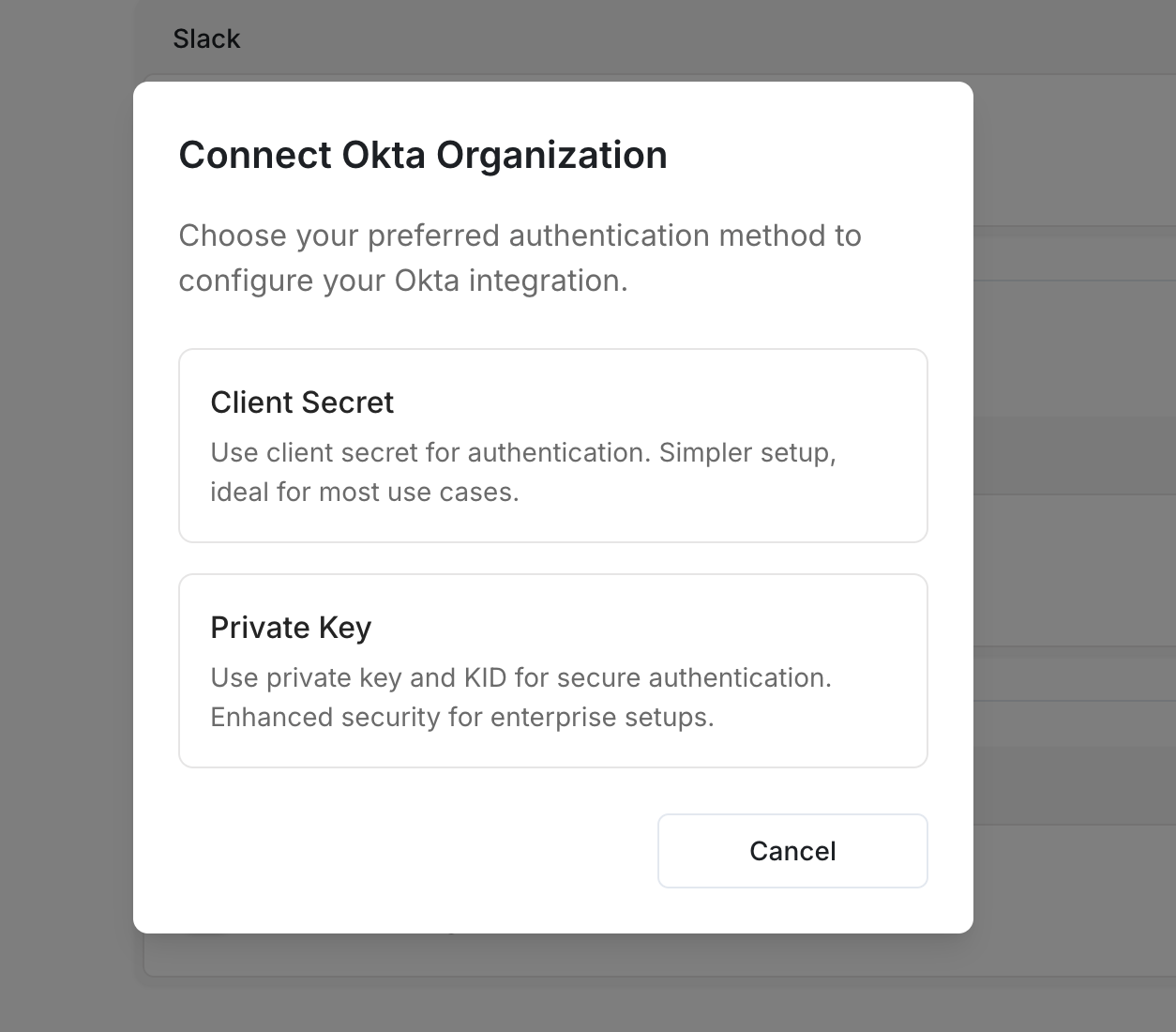Click the word Okta in the dialog title
The height and width of the screenshot is (1032, 1176).
point(384,155)
